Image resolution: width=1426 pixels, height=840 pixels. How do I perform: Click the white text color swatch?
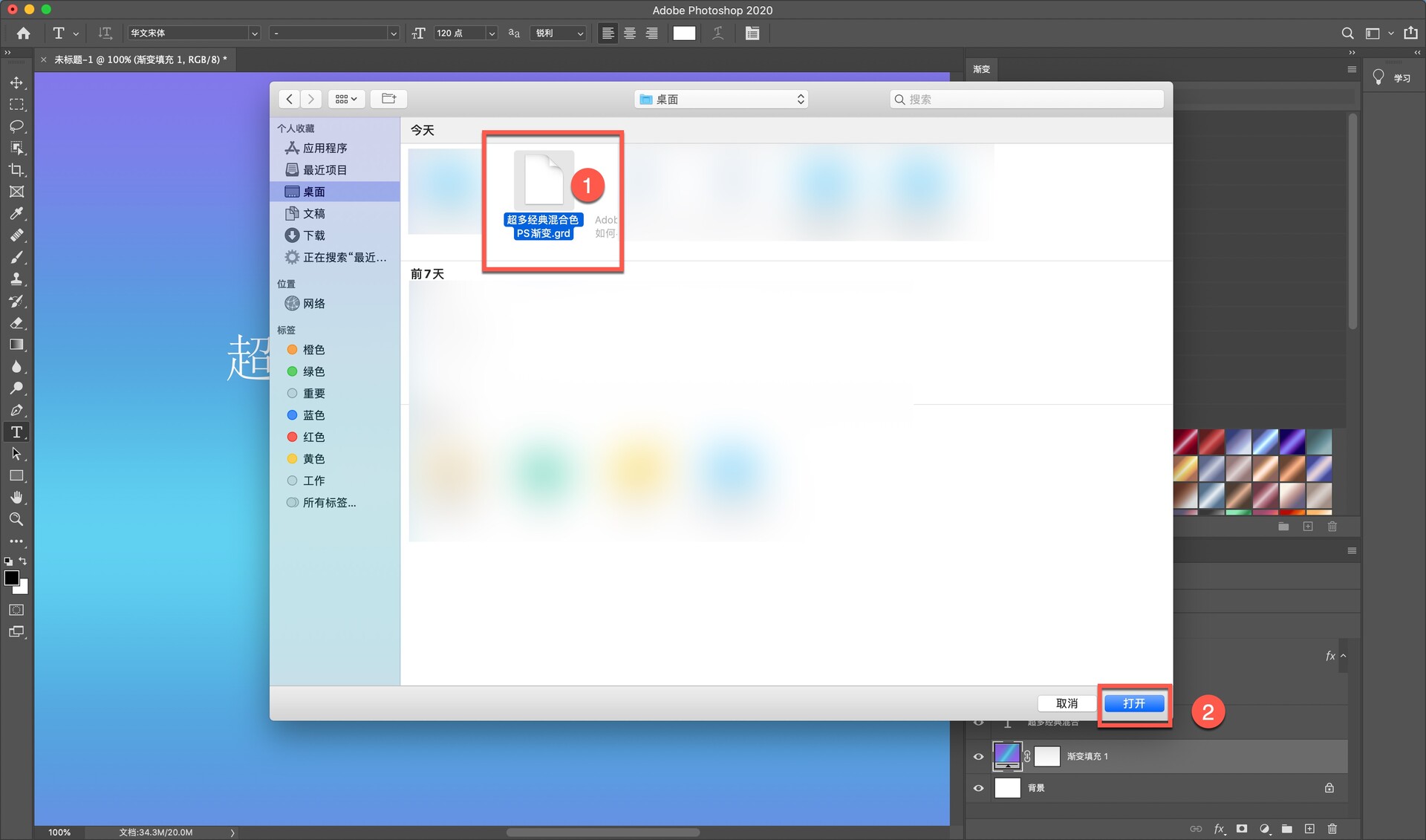684,33
